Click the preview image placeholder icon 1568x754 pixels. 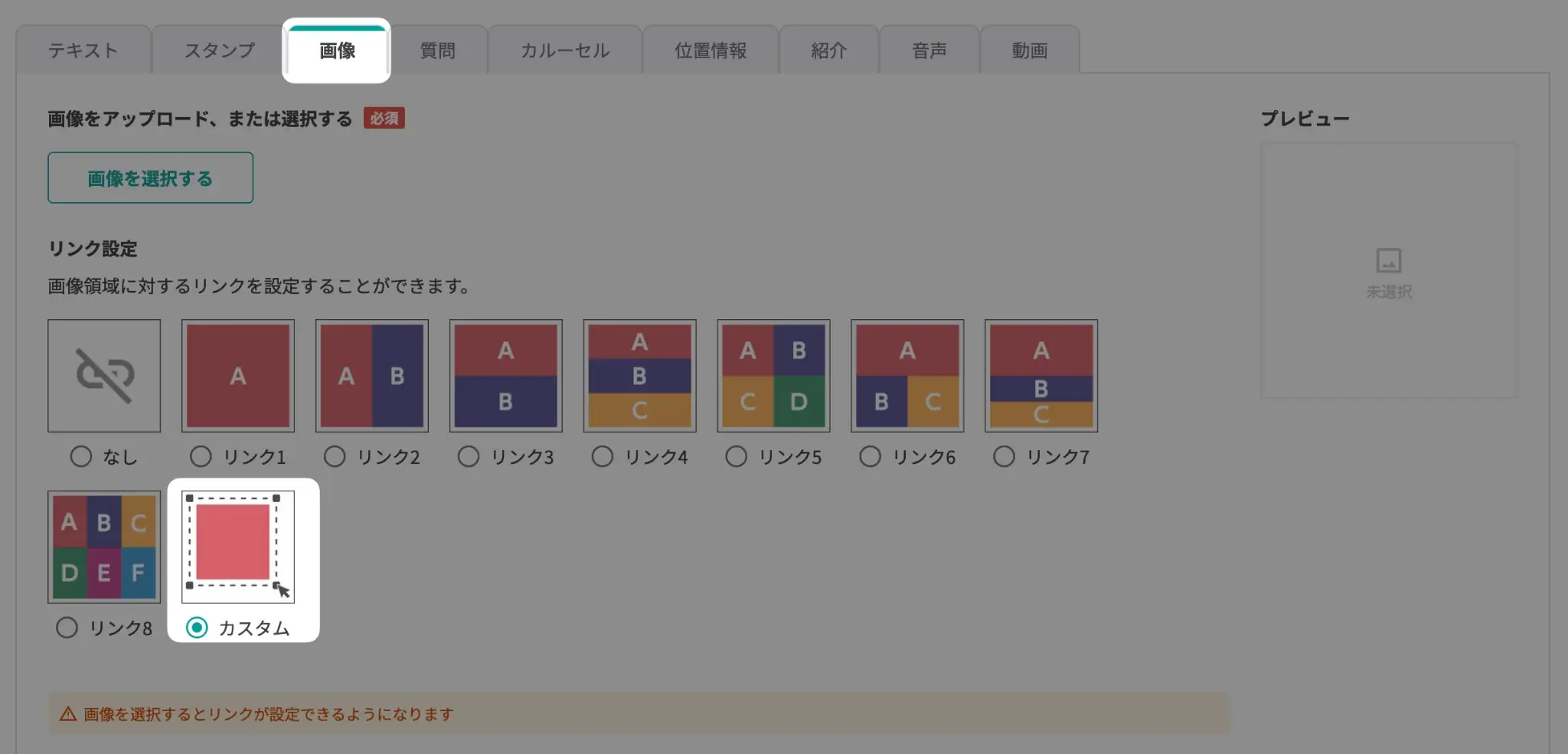(x=1389, y=261)
